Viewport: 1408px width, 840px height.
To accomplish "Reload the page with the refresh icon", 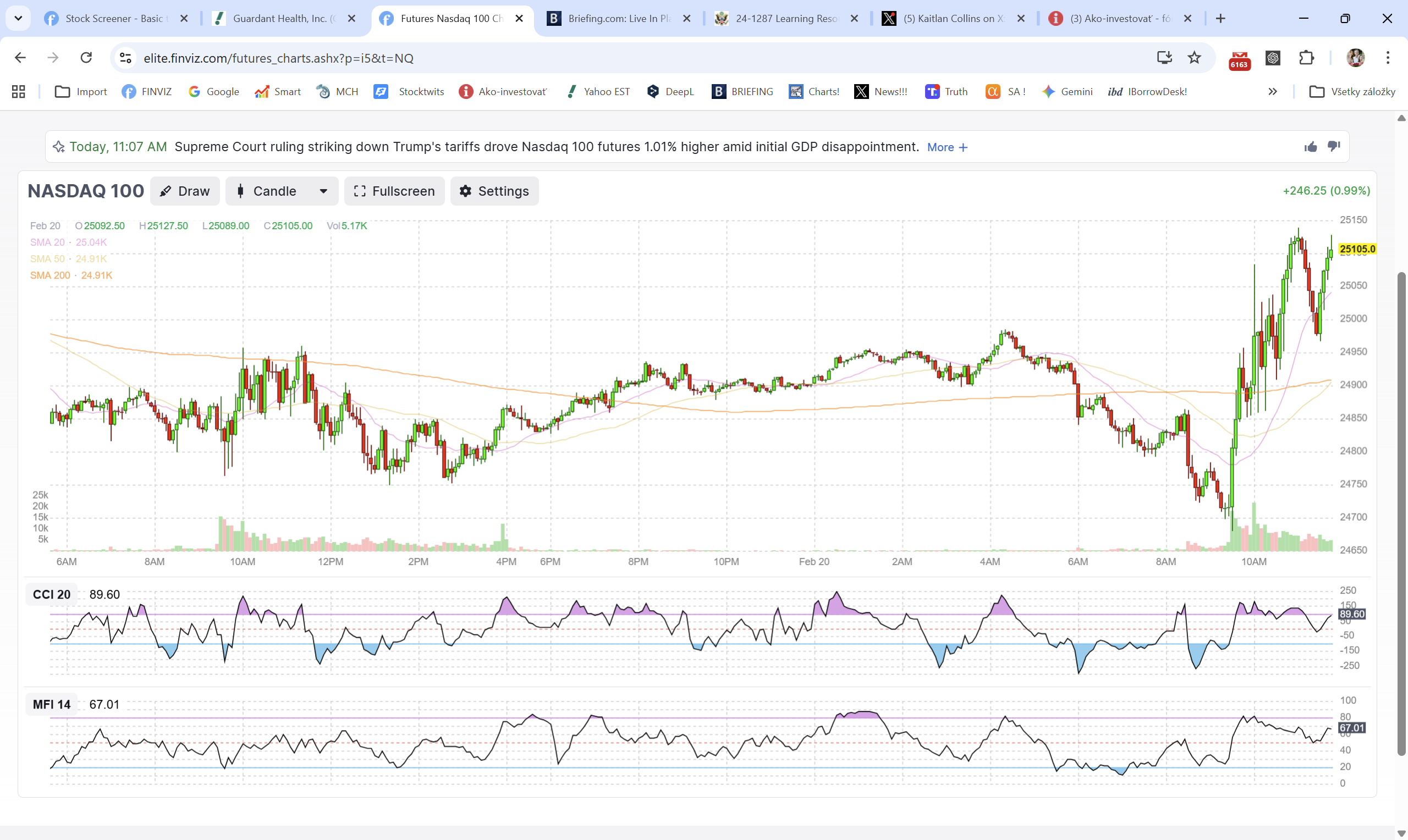I will 86,58.
